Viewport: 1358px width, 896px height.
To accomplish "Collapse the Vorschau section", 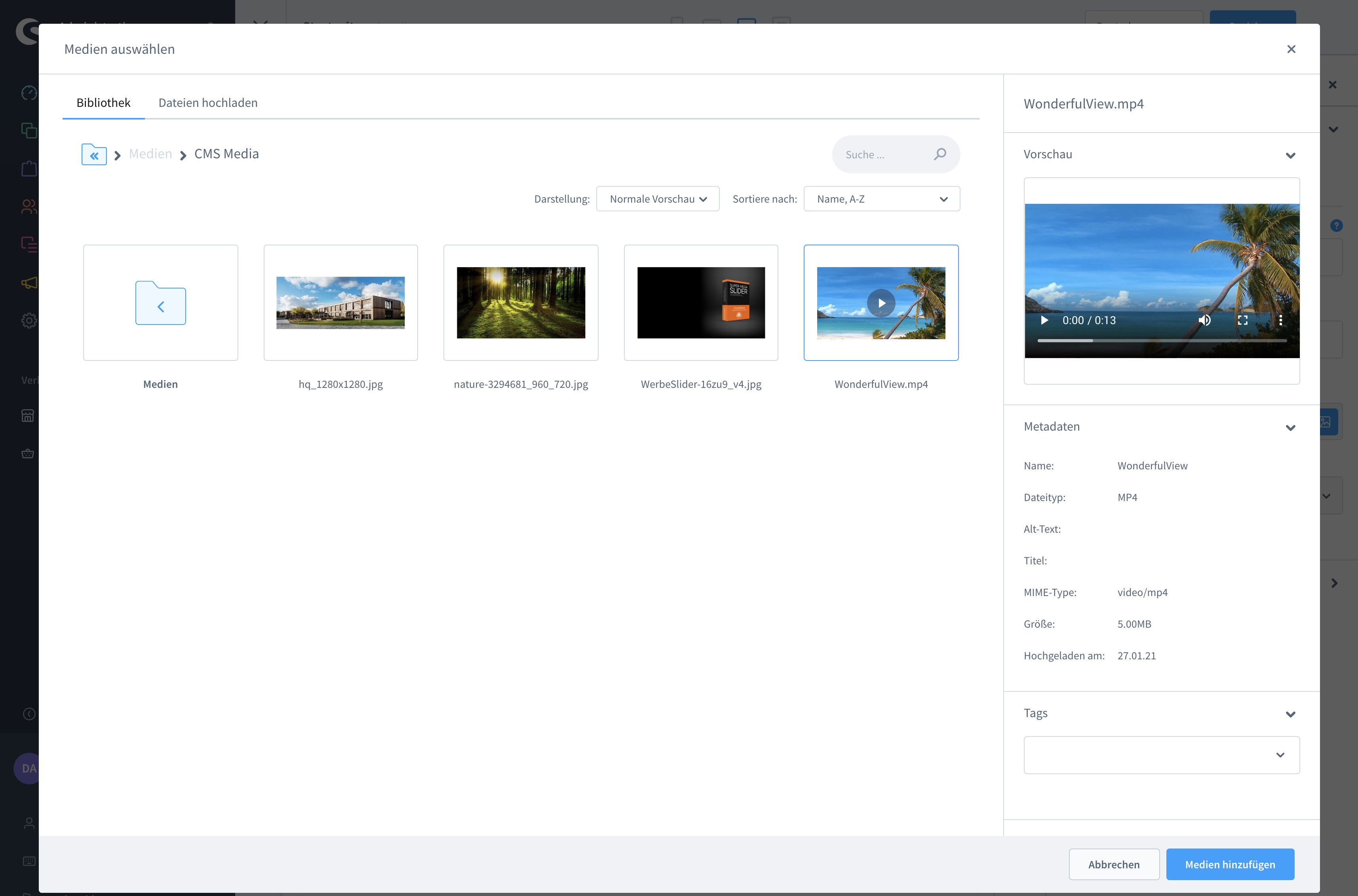I will click(1290, 156).
